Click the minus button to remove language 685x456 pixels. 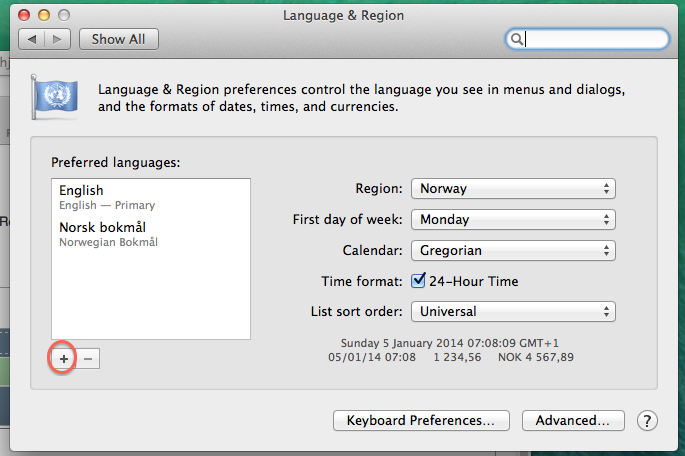(x=87, y=358)
